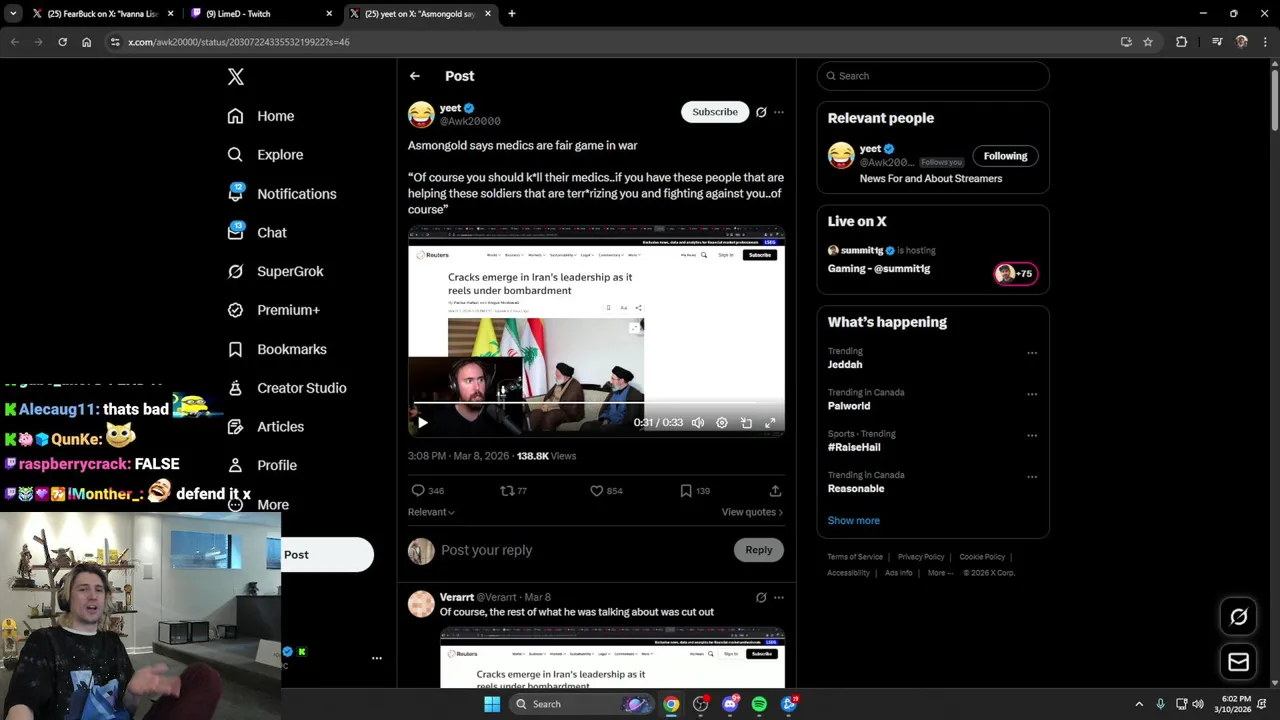Viewport: 1280px width, 720px height.
Task: Open Discord from the taskbar
Action: [730, 704]
